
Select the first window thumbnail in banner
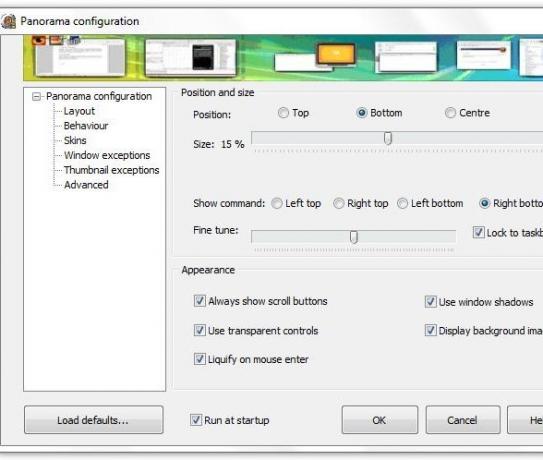click(80, 56)
